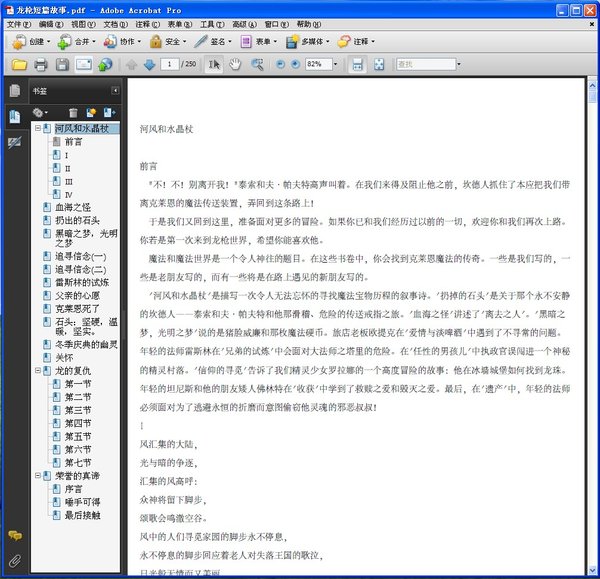
Task: Jump to the 克莱恩死了 bookmark
Action: point(77,308)
